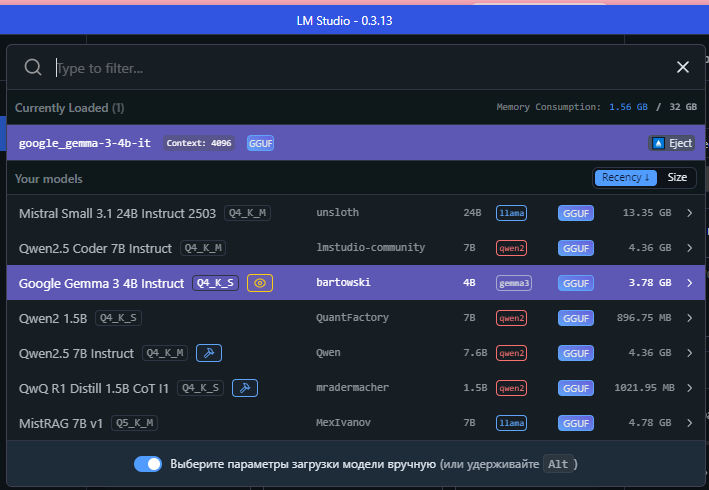Click GGUF badge on Qwen2.5 7B Instruct row
The image size is (709, 490).
(x=576, y=353)
